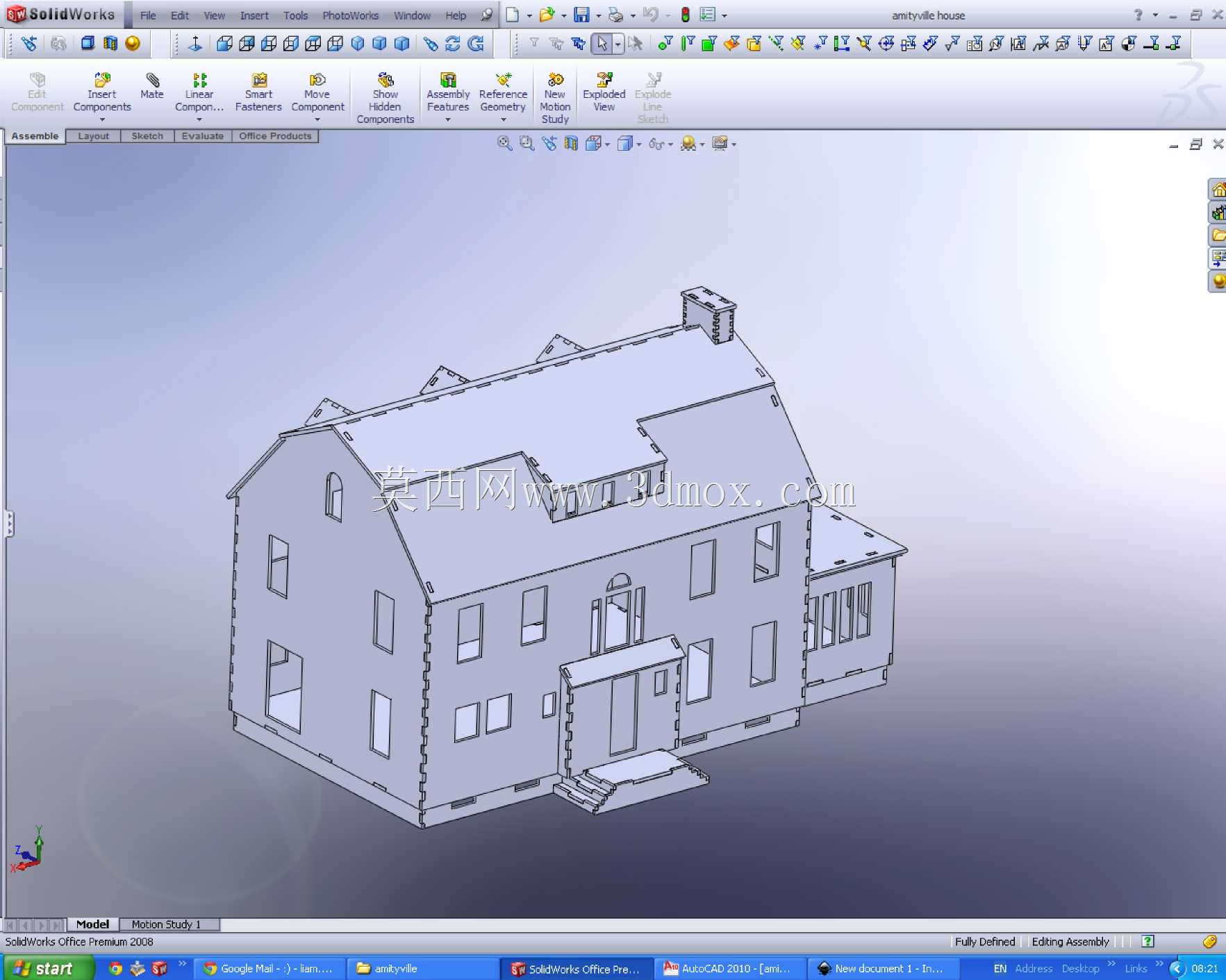1226x980 pixels.
Task: Click Previous View icon in viewport toolbar
Action: click(x=549, y=144)
